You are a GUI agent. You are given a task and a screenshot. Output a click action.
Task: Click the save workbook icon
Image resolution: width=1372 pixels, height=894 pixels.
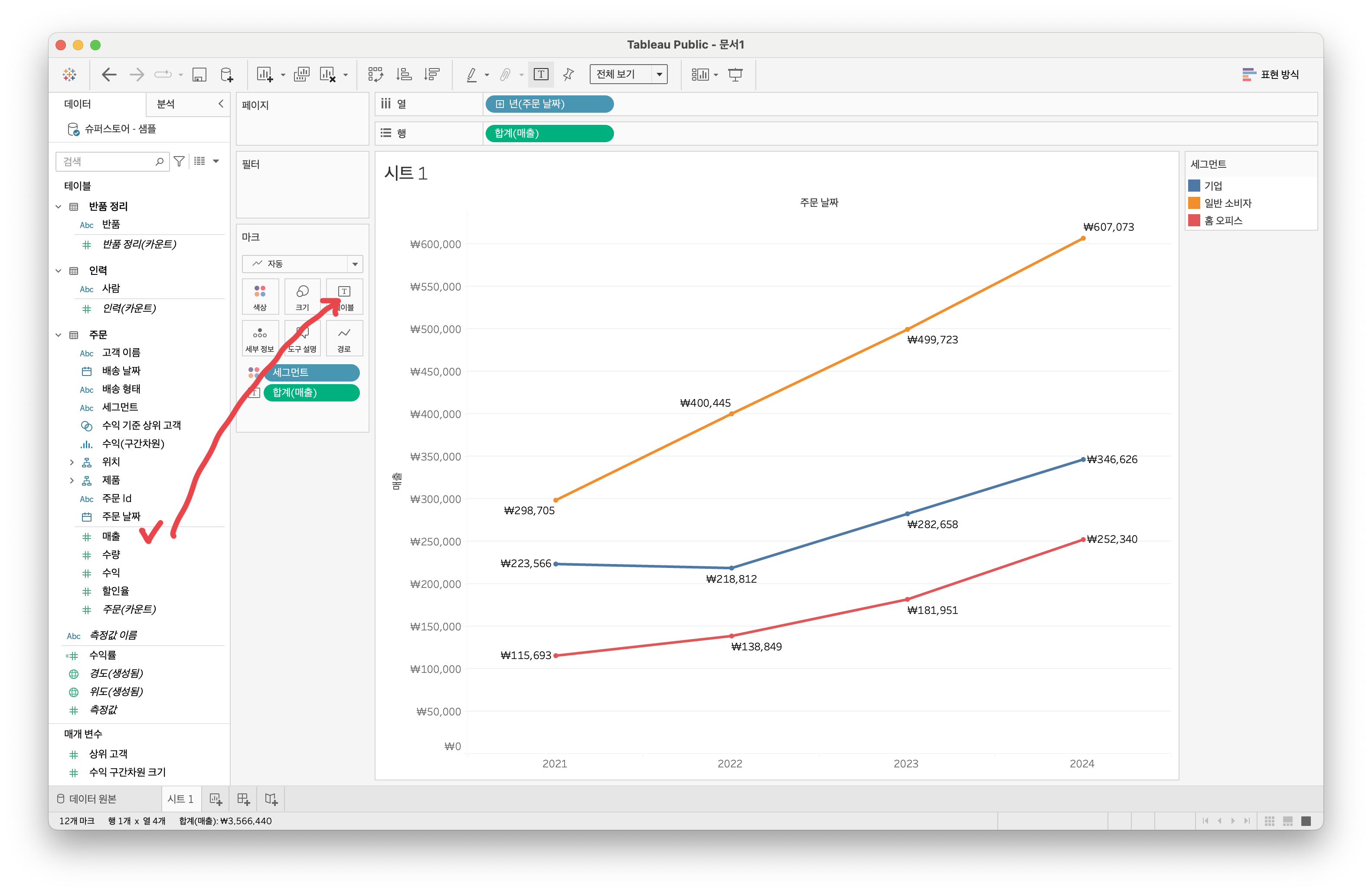tap(199, 75)
